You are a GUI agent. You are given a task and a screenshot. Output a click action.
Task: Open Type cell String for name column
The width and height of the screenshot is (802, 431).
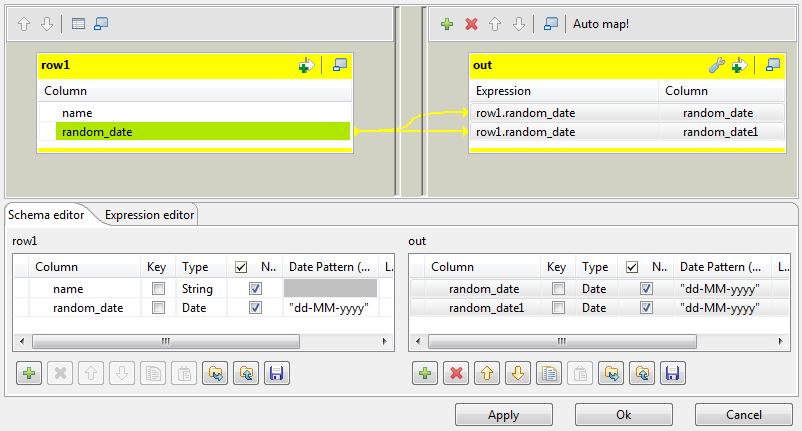200,289
